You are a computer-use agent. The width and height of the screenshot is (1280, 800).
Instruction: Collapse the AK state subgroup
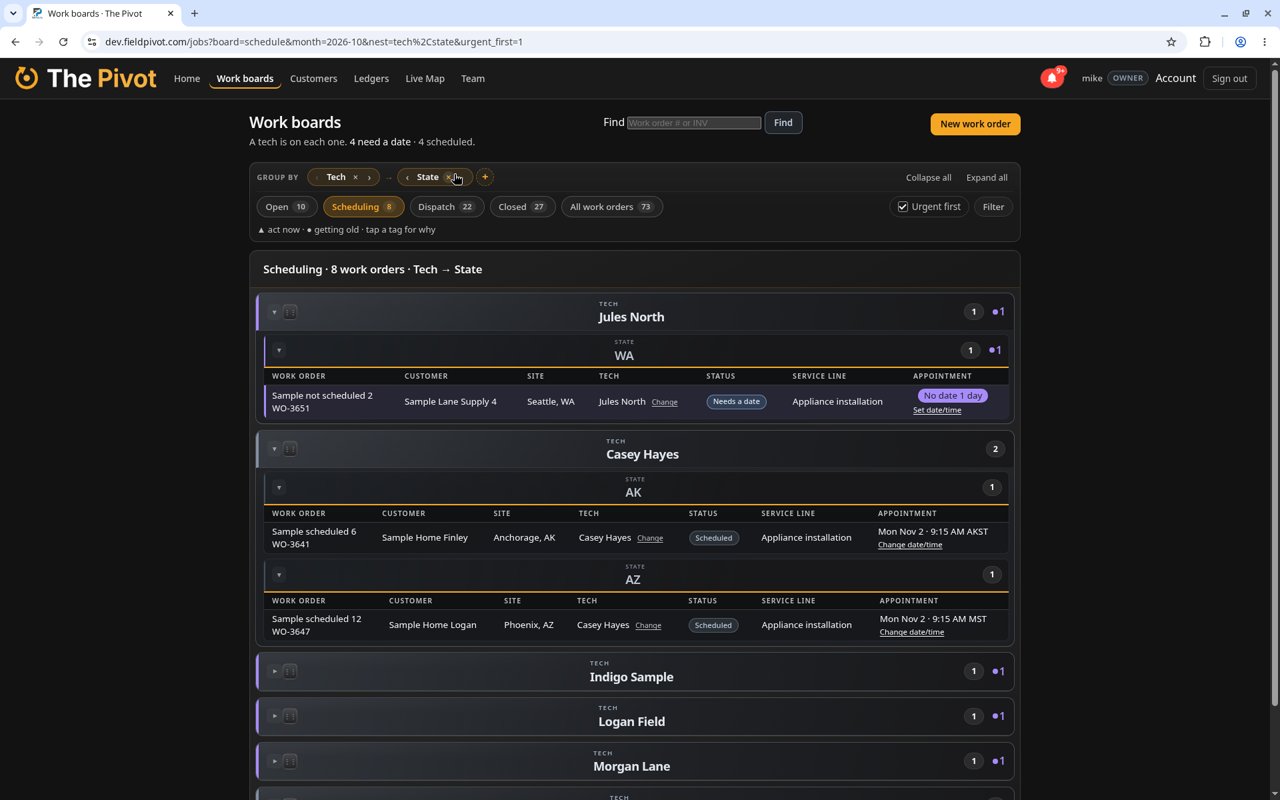(279, 488)
